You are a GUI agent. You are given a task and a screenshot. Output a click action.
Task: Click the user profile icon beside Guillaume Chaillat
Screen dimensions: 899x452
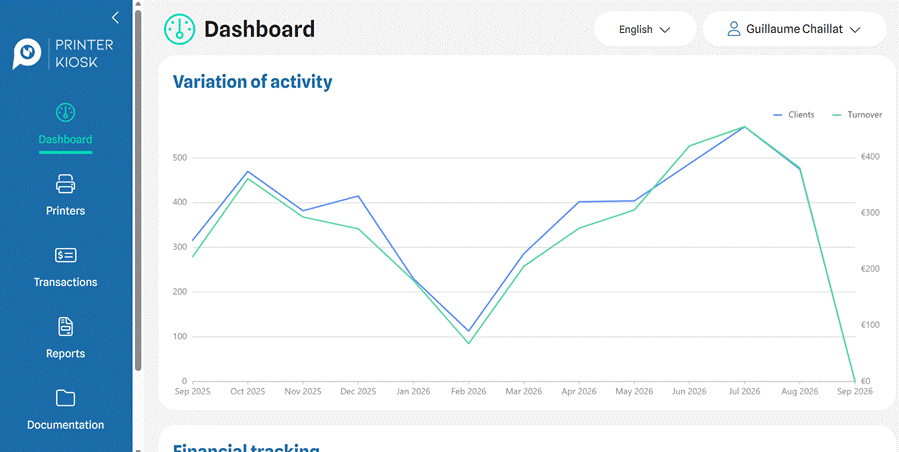(734, 29)
